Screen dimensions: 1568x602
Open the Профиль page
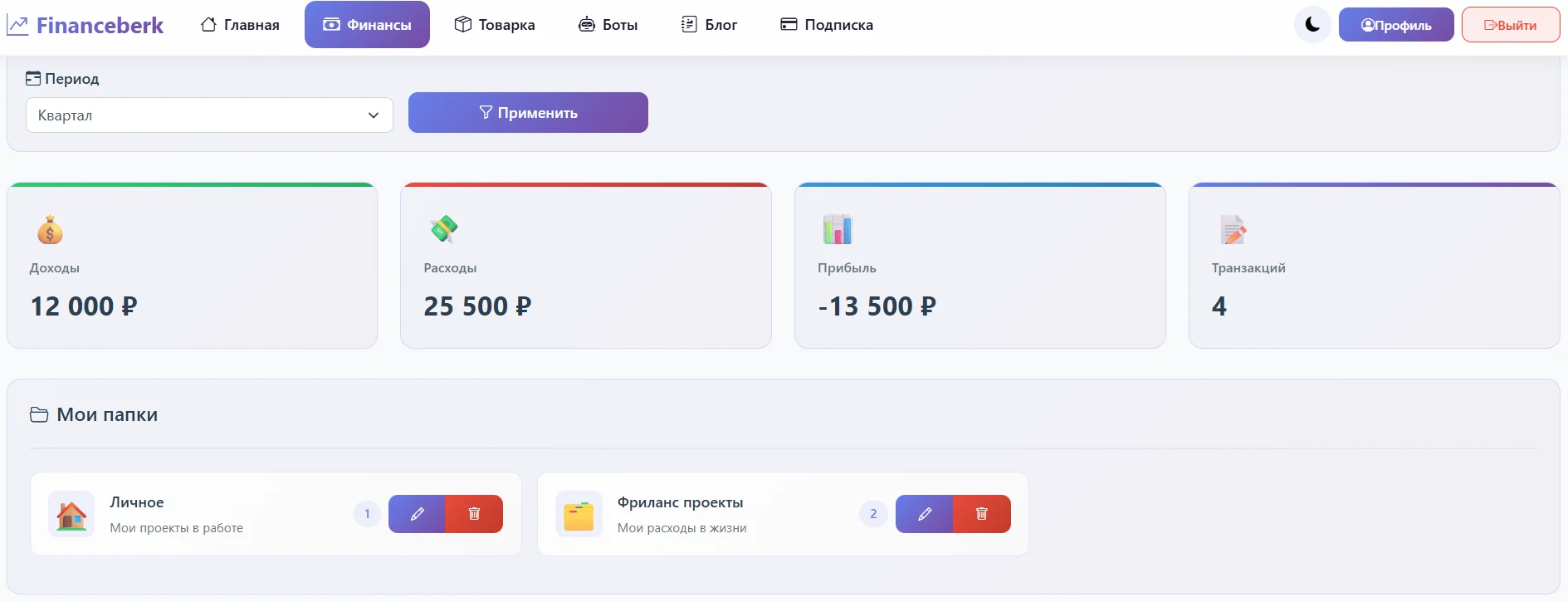click(x=1395, y=24)
